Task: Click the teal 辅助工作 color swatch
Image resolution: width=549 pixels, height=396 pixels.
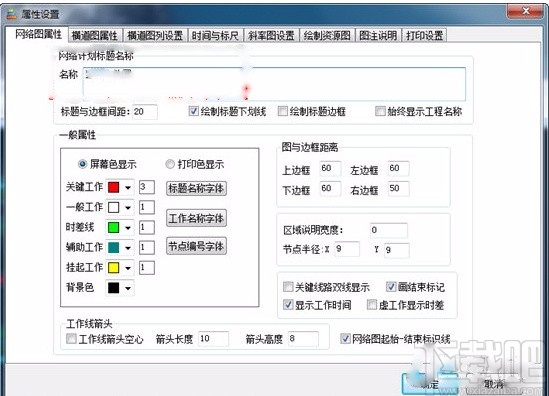Action: pos(113,248)
